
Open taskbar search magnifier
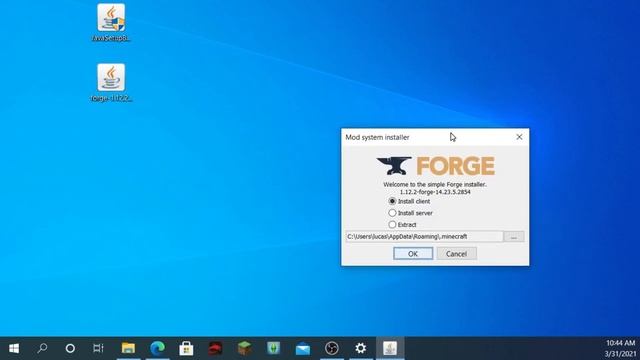point(42,348)
